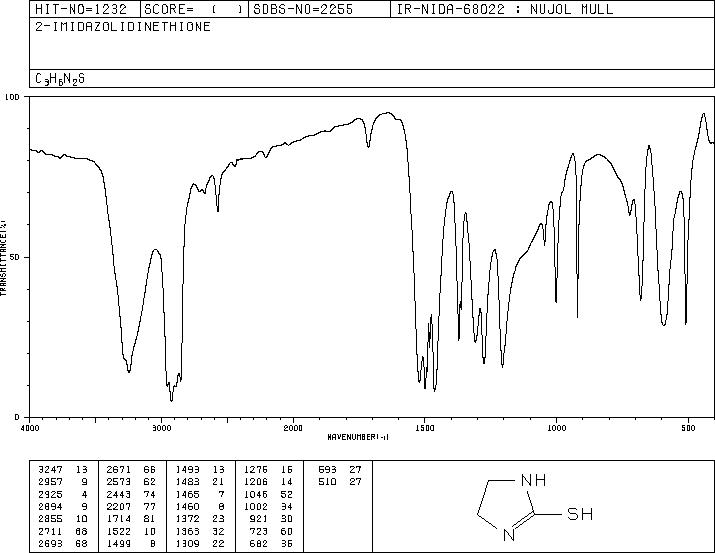
Task: Select peak table entry 3247
Action: tap(51, 470)
